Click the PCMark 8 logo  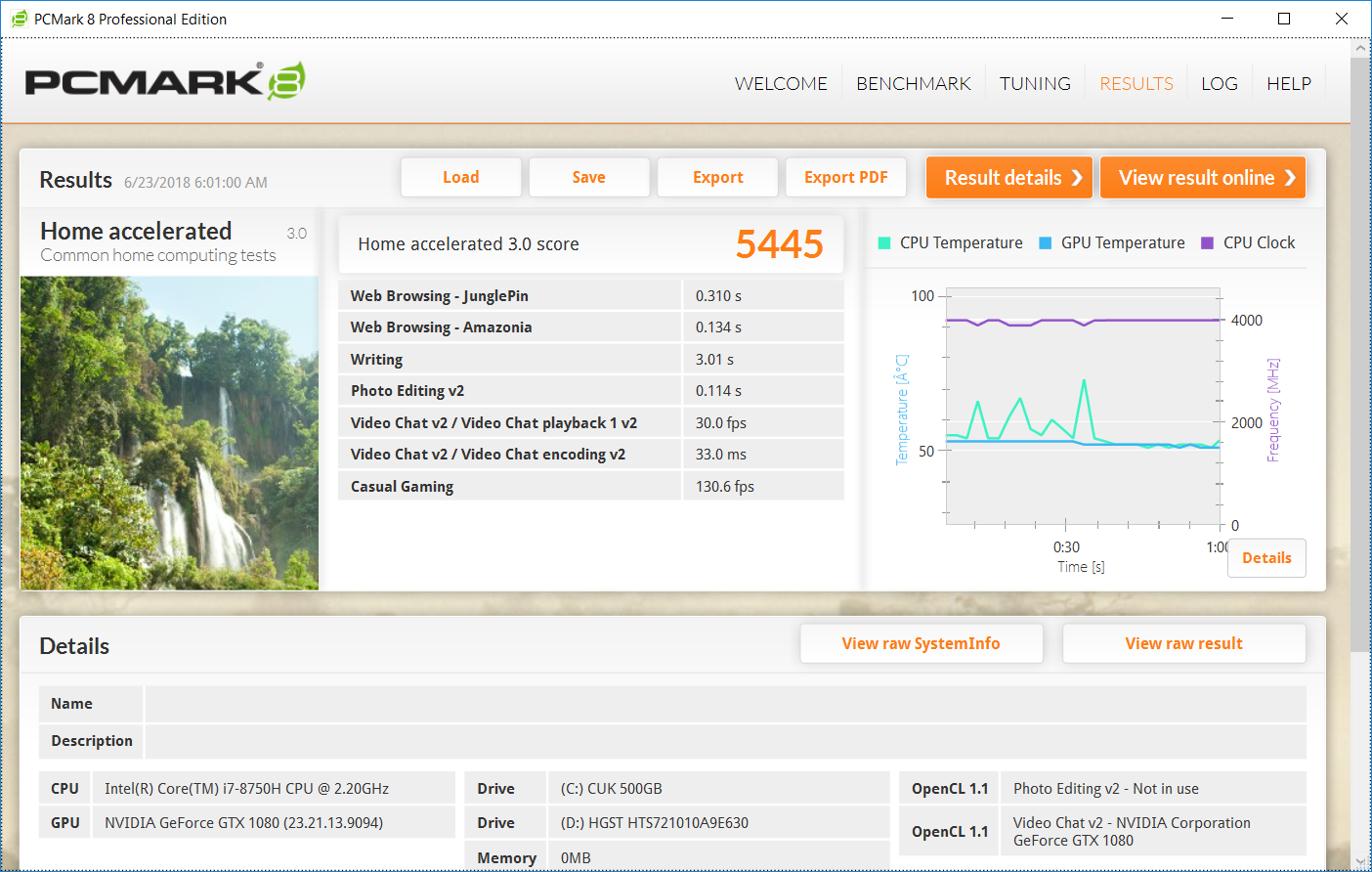click(165, 81)
